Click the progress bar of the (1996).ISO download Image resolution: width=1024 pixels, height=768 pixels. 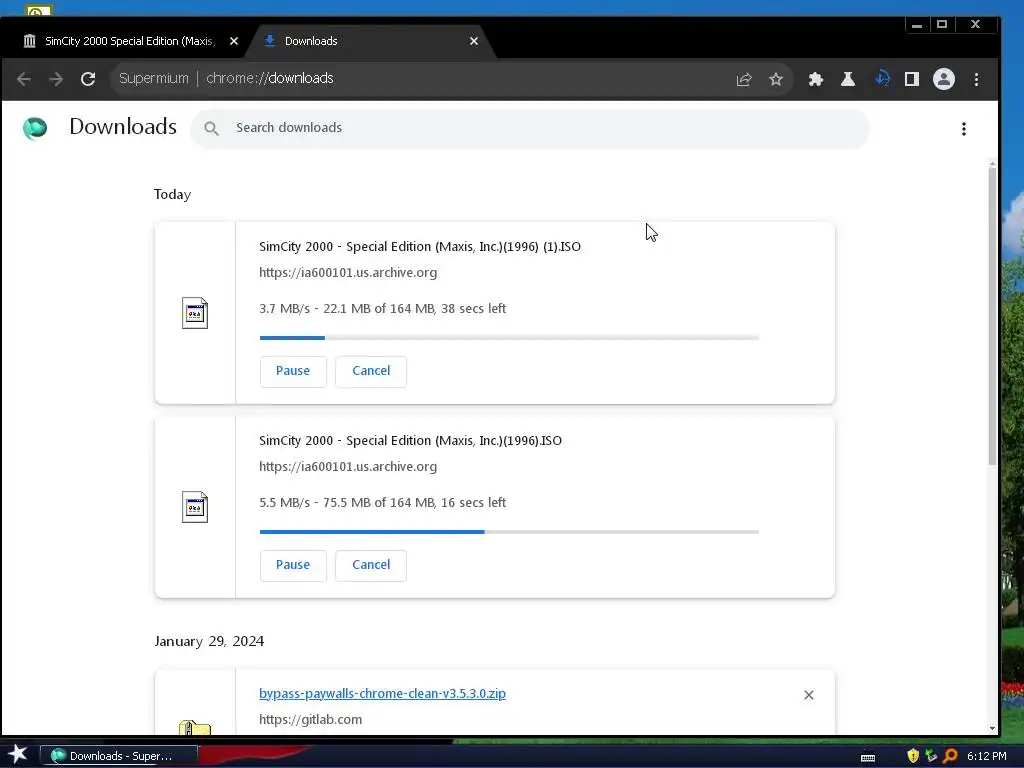509,532
